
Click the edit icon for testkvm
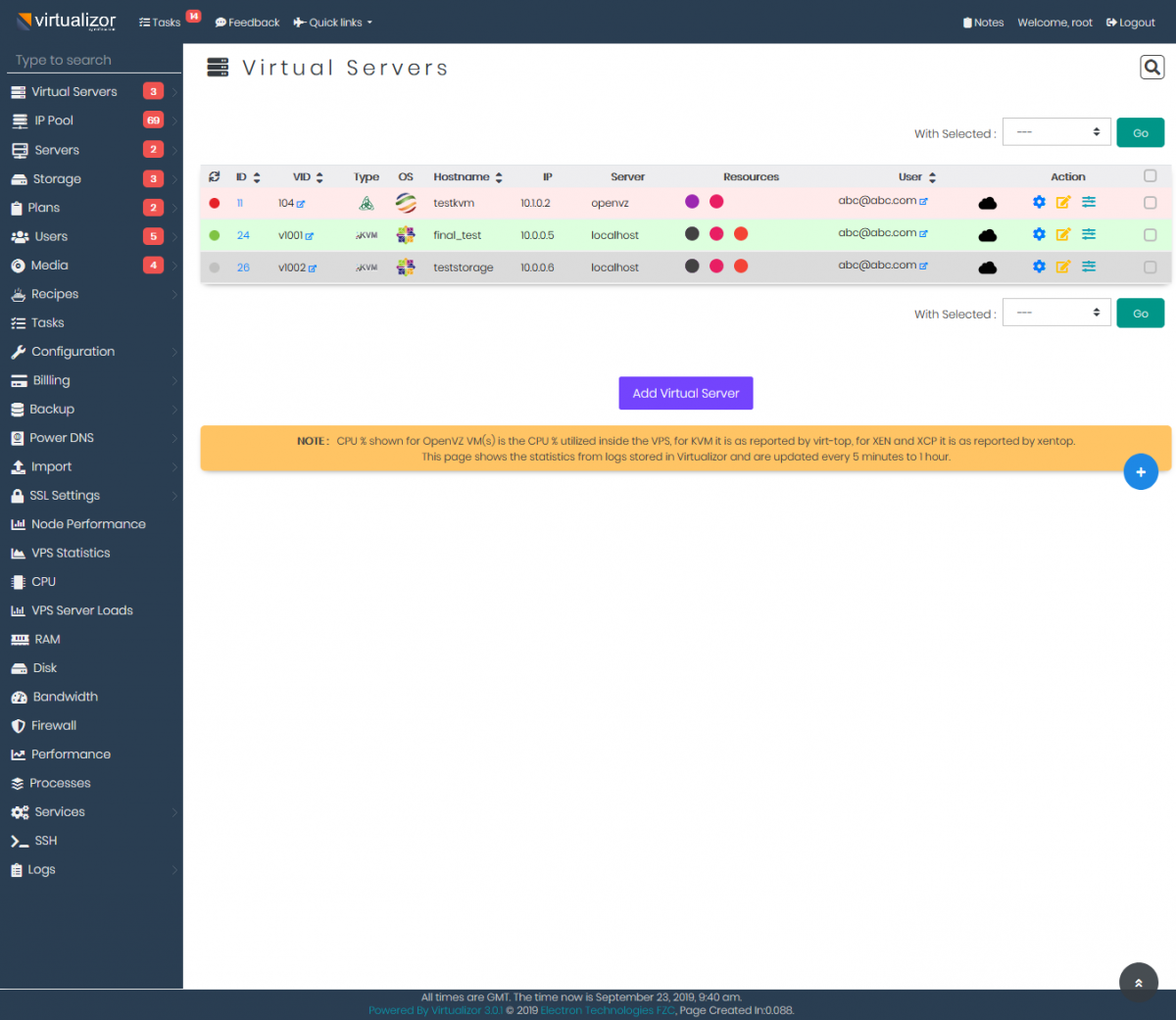[x=1063, y=203]
